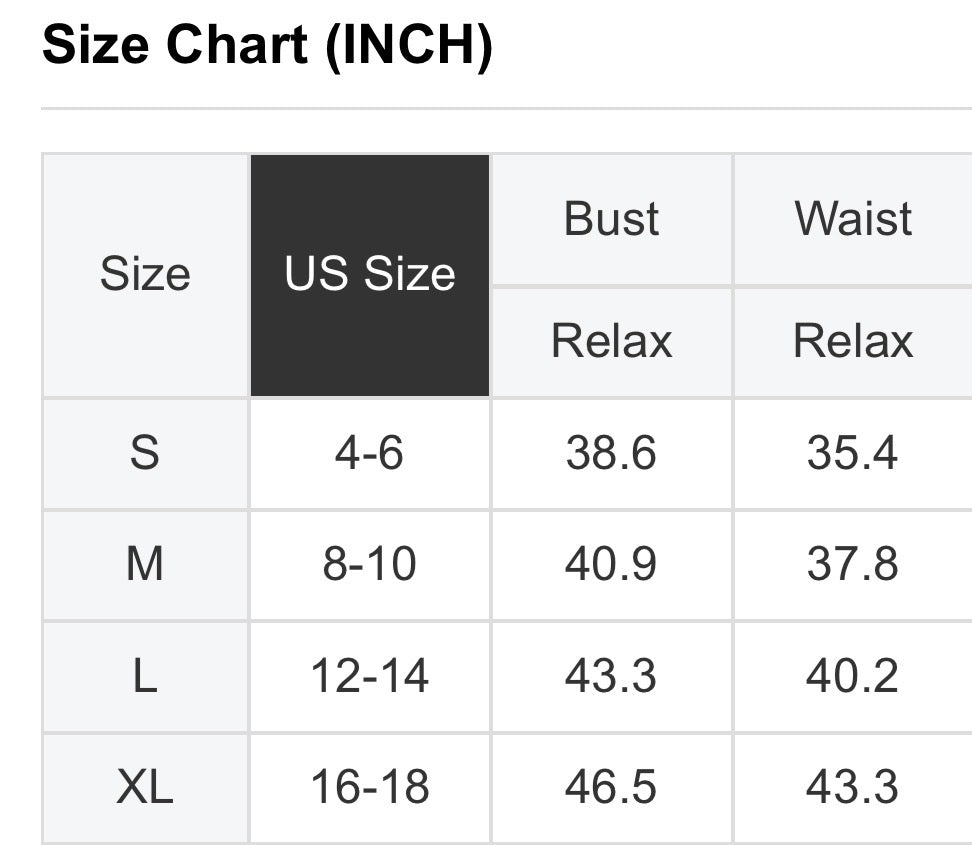Image resolution: width=972 pixels, height=845 pixels.
Task: Select the S size row label
Action: tap(145, 453)
